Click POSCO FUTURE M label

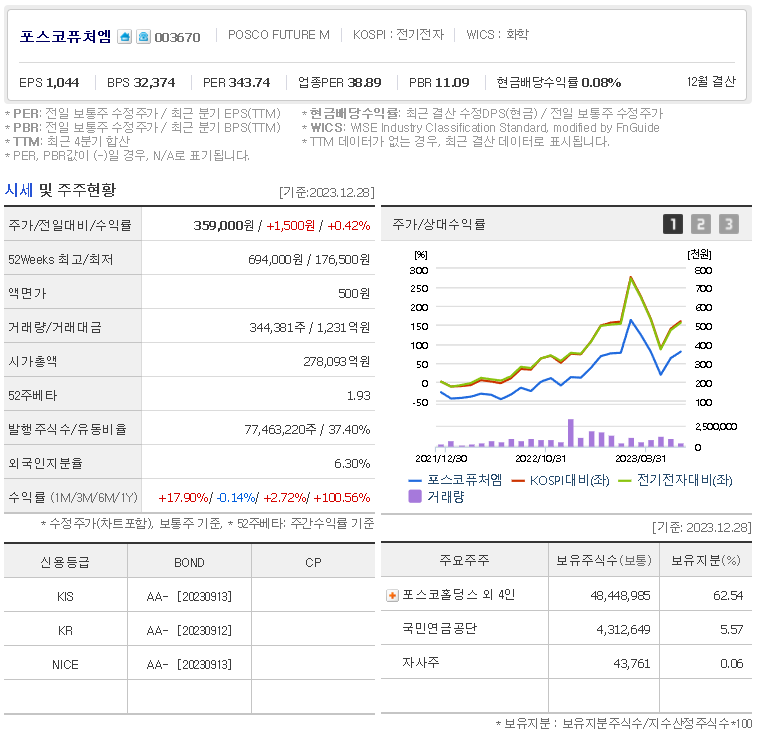tap(279, 35)
